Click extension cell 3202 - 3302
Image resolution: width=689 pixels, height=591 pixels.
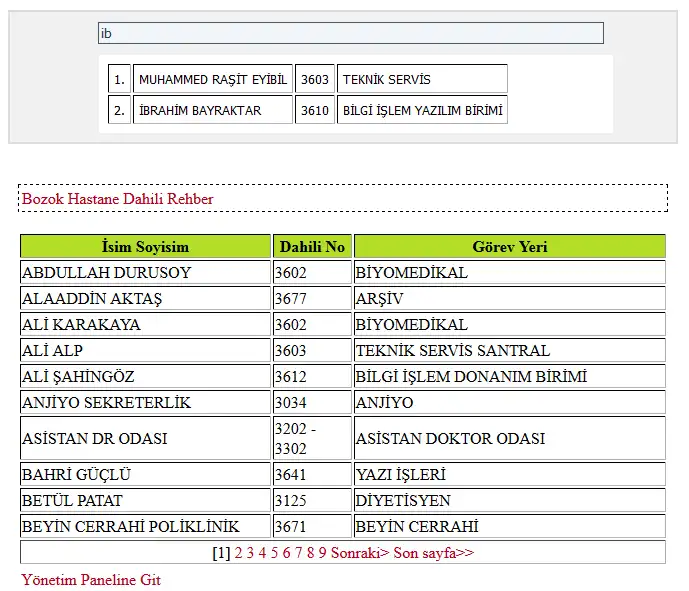(x=312, y=438)
